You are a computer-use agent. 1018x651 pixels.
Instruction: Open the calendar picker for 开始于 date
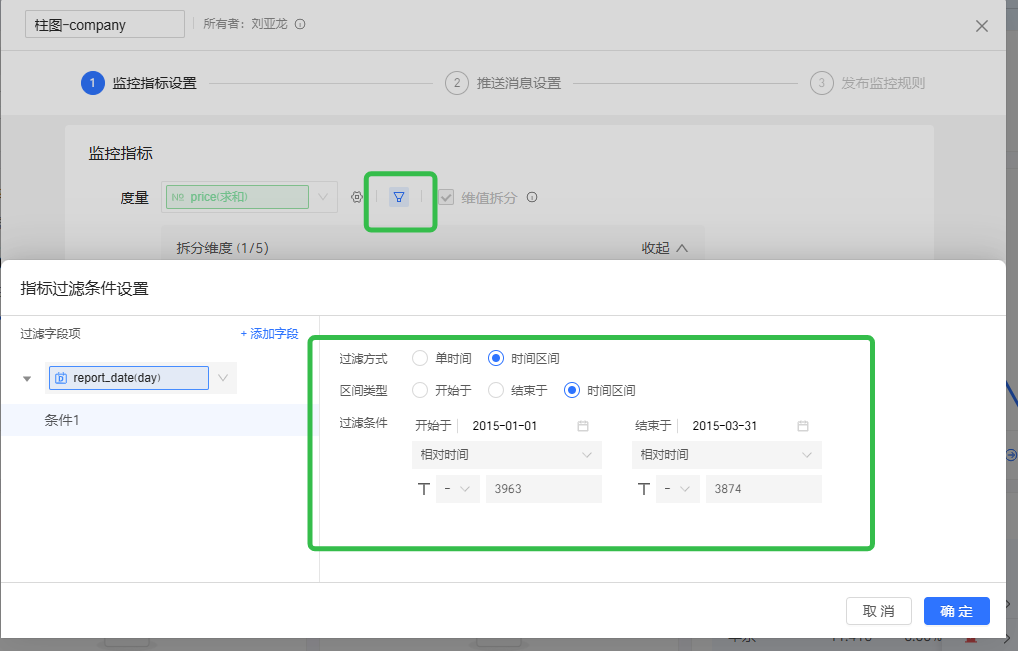tap(583, 426)
